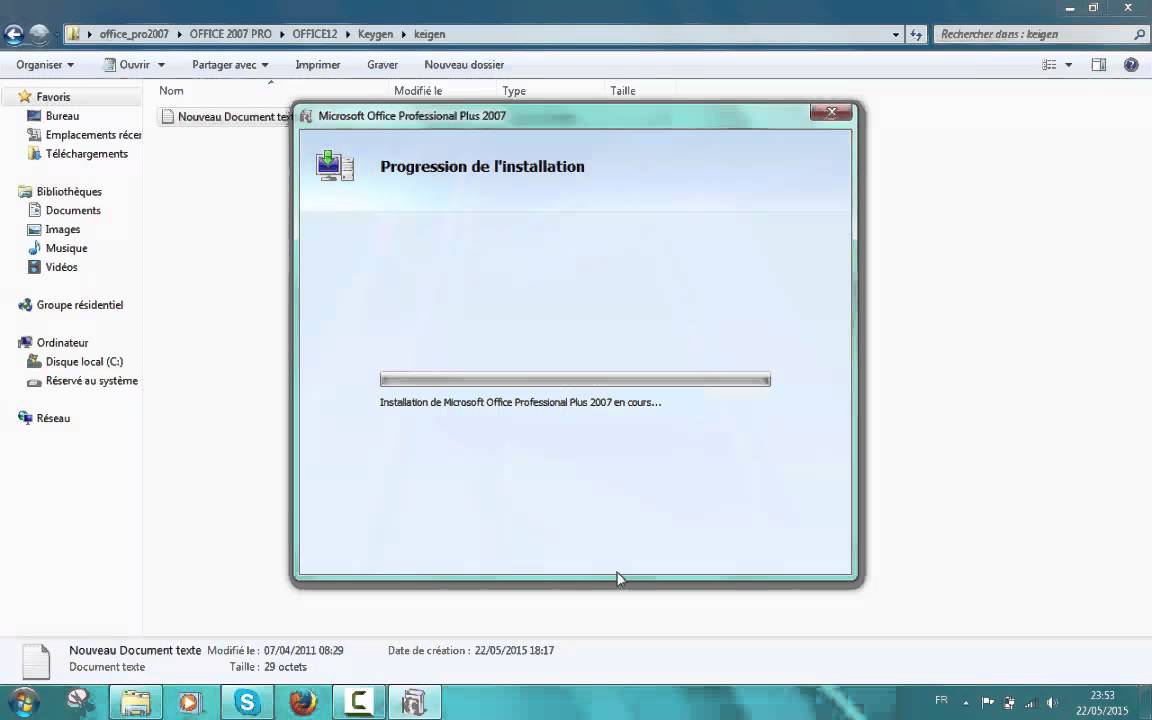Viewport: 1152px width, 720px height.
Task: Select Favoris in the navigation pane
Action: click(x=53, y=97)
